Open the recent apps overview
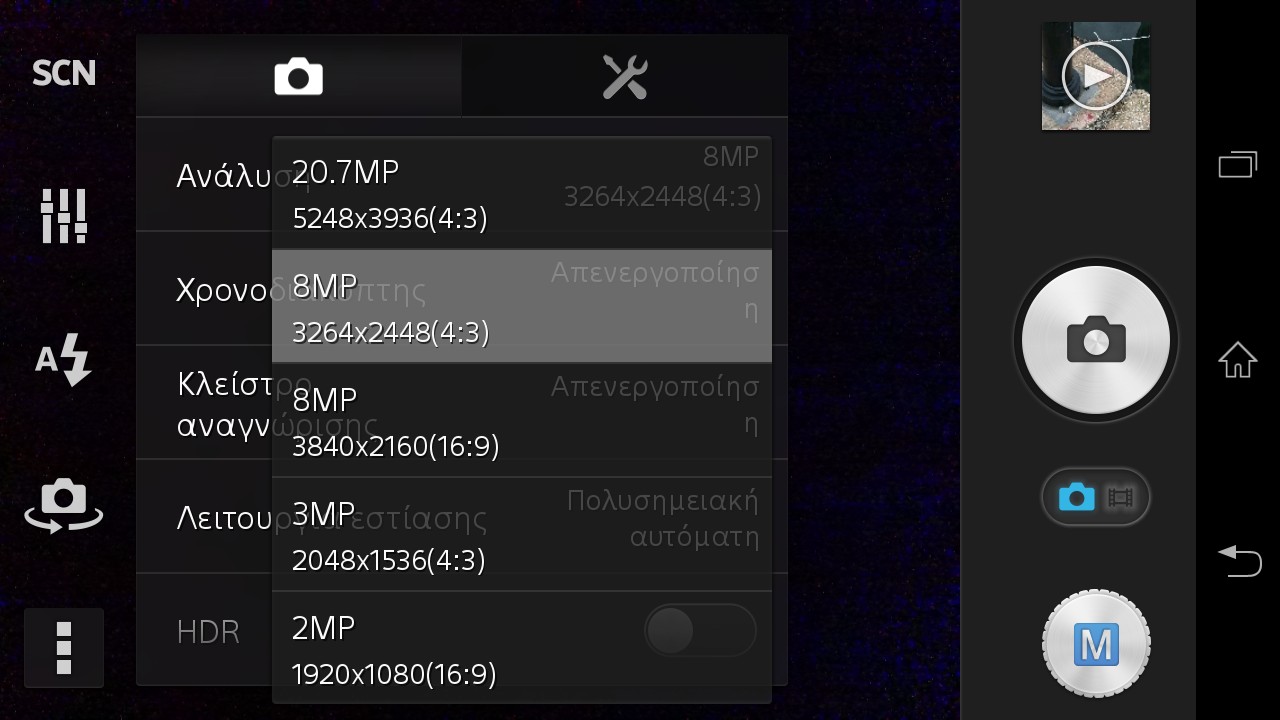The image size is (1280, 720). 1238,164
